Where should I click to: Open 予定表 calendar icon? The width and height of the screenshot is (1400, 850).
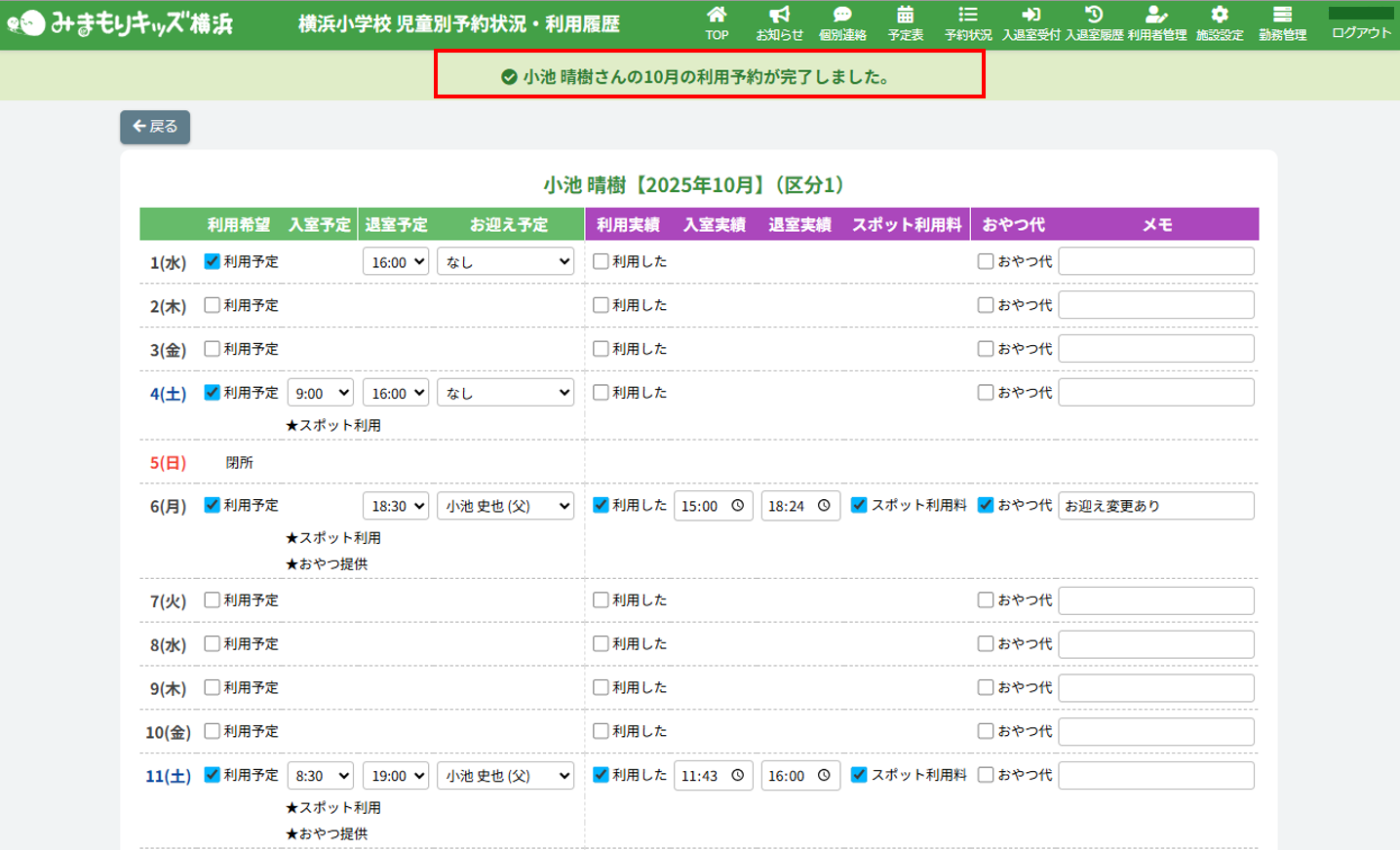[905, 16]
